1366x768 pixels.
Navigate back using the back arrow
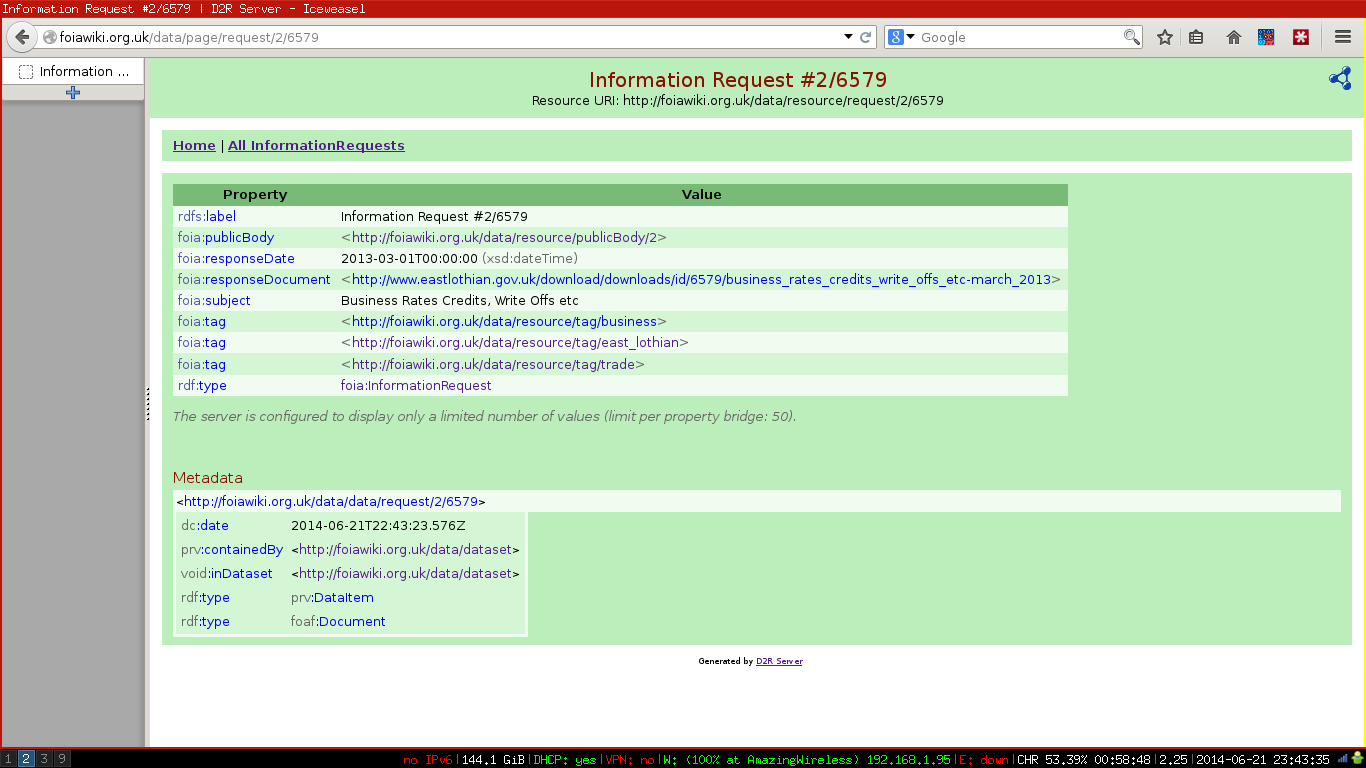pyautogui.click(x=21, y=37)
